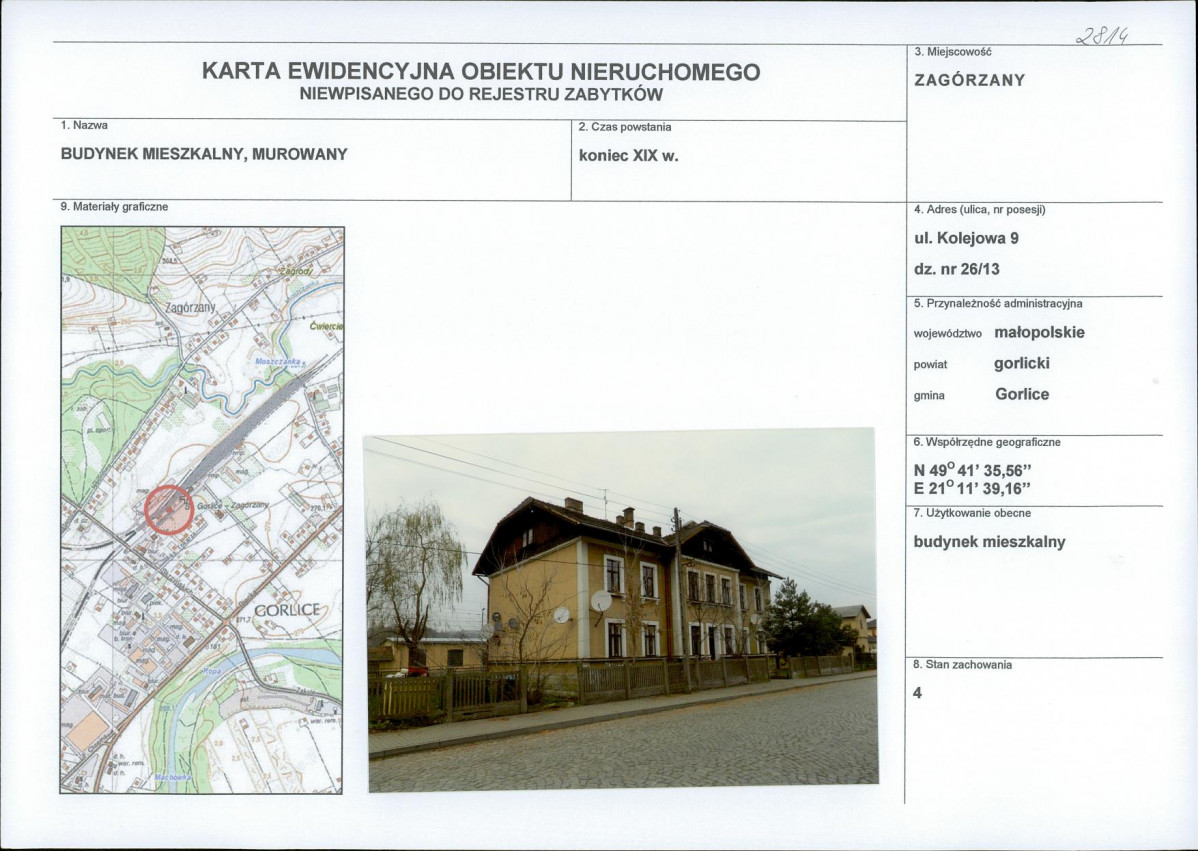Click the subtitle 'NIEWPISANEGO DO REJESTRU ZABYTKÓW'
1198x851 pixels.
[x=481, y=95]
